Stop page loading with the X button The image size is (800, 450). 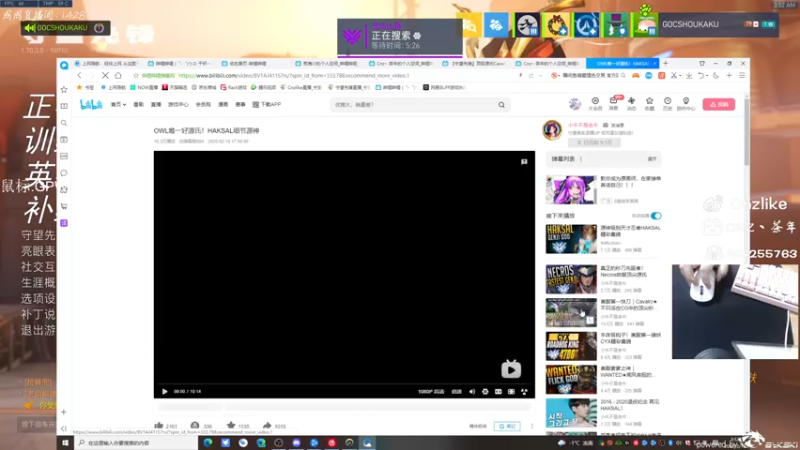coord(105,75)
